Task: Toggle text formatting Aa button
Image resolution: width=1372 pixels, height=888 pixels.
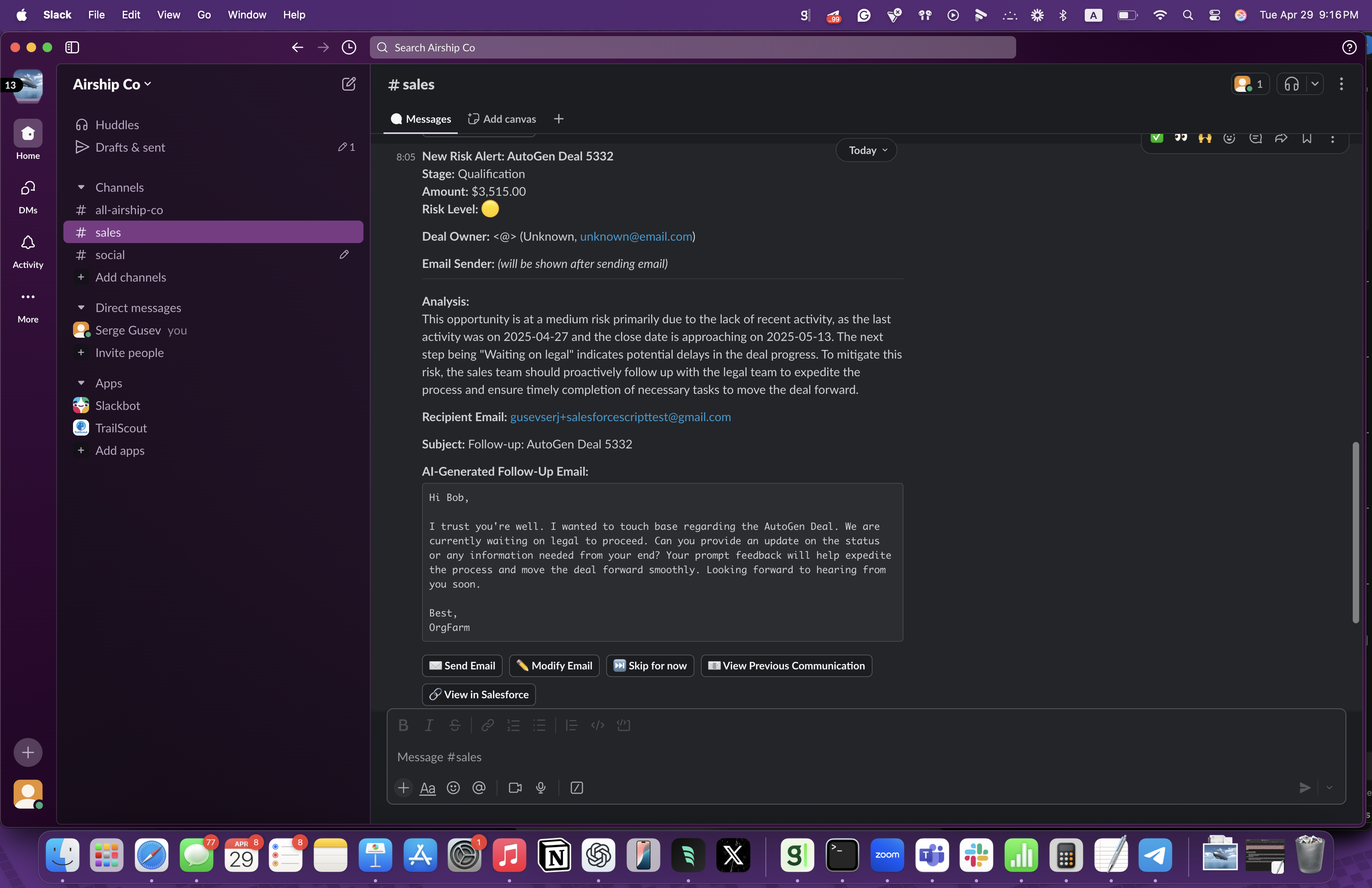Action: (427, 787)
